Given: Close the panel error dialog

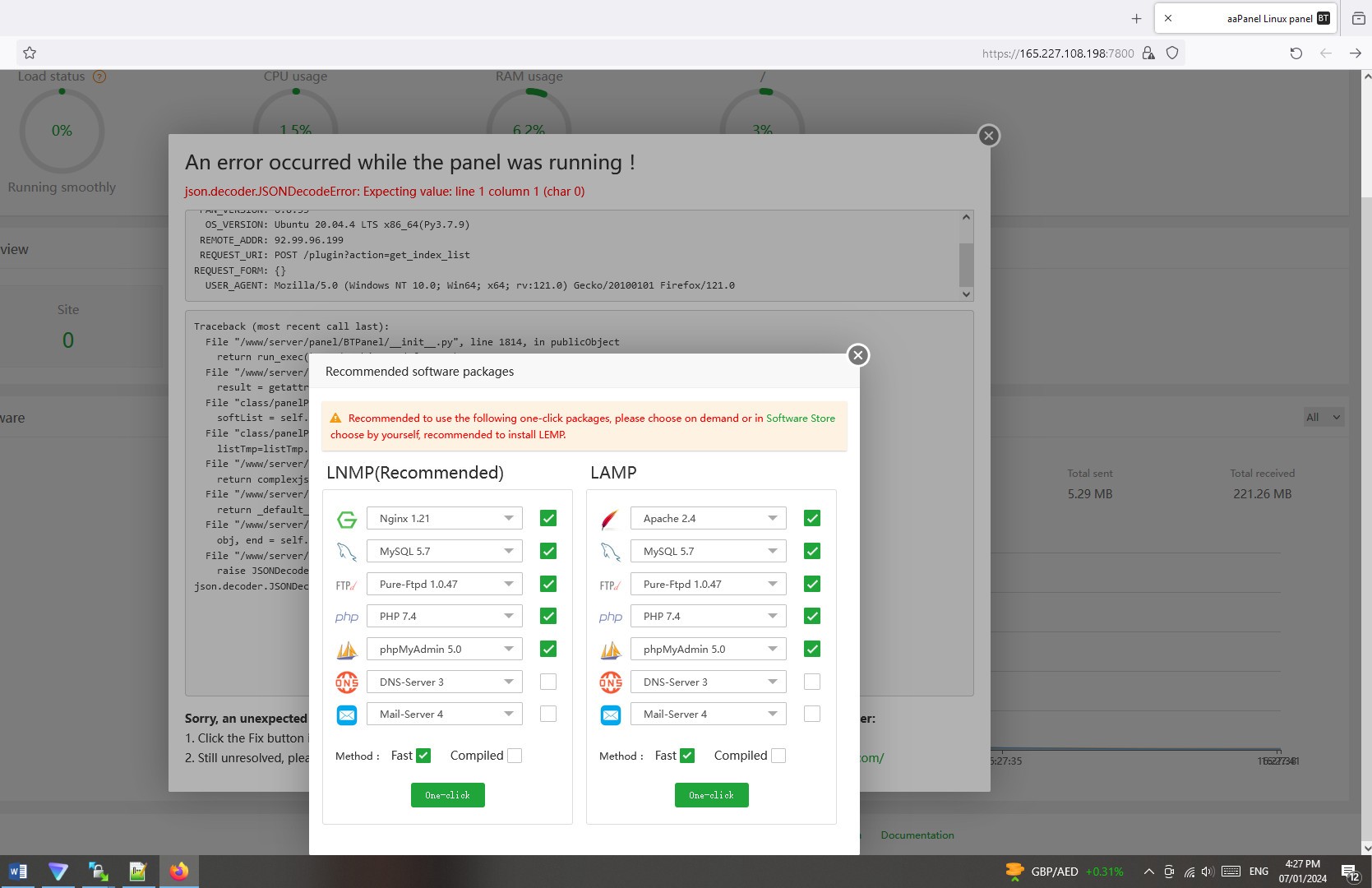Looking at the screenshot, I should click(x=989, y=136).
